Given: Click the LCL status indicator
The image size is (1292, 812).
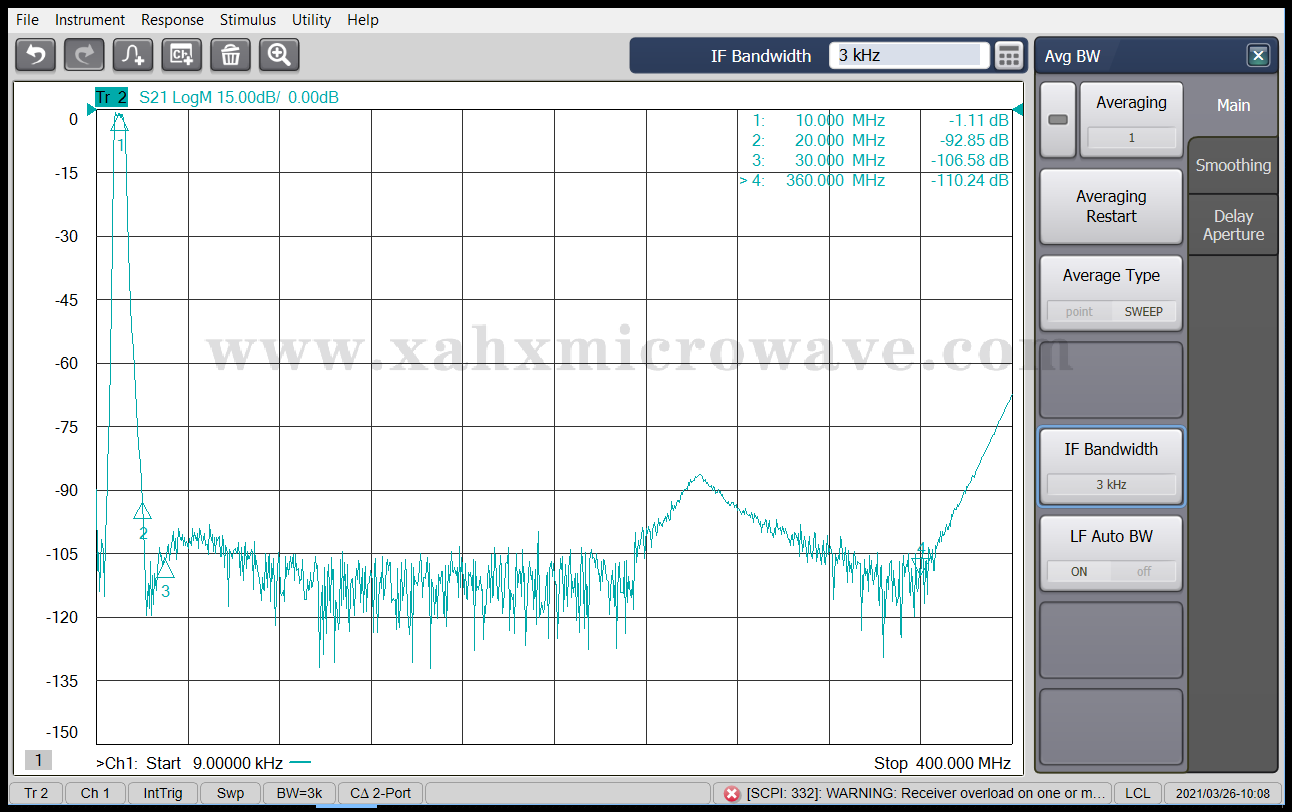Looking at the screenshot, I should pyautogui.click(x=1137, y=793).
